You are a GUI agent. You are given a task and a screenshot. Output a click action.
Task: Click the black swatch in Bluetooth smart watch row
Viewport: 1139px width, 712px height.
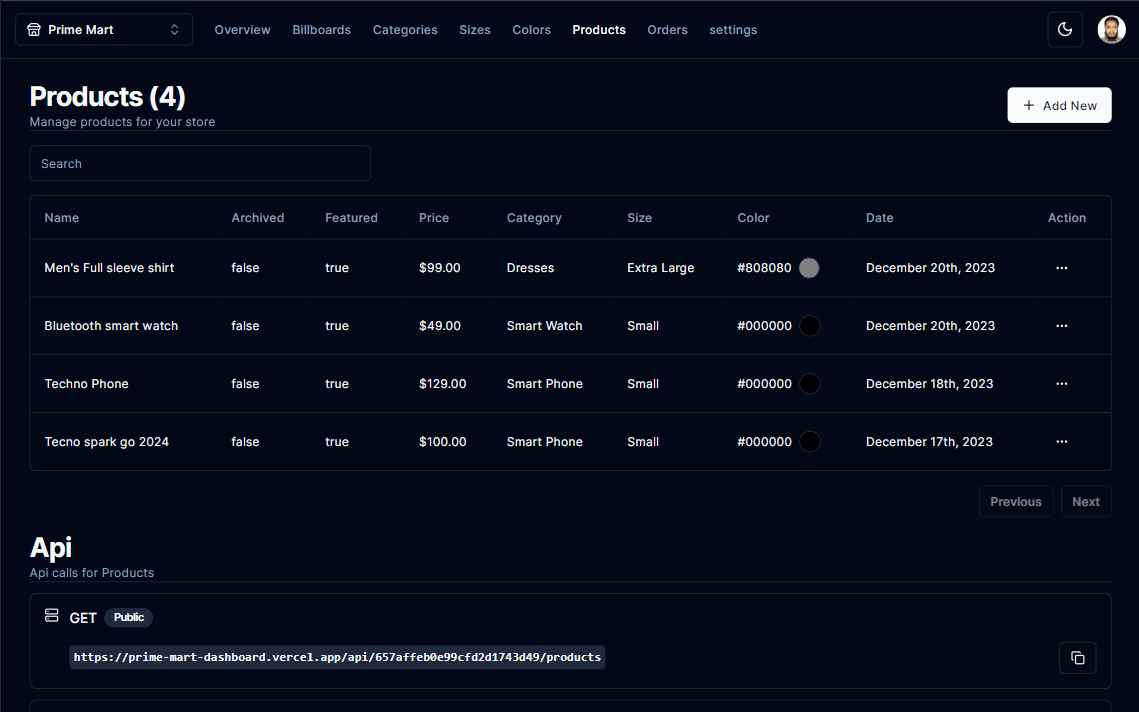[x=809, y=326]
